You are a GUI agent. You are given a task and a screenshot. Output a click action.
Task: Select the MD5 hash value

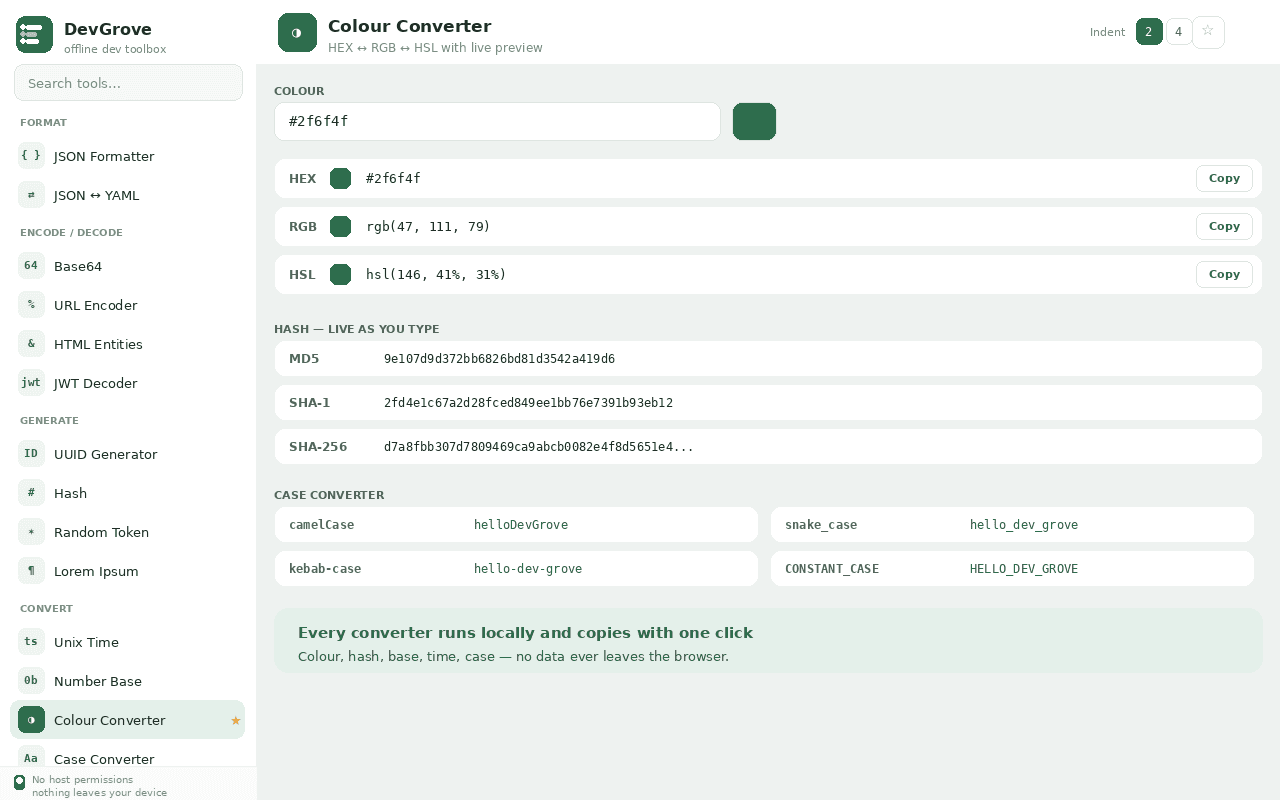(x=499, y=359)
